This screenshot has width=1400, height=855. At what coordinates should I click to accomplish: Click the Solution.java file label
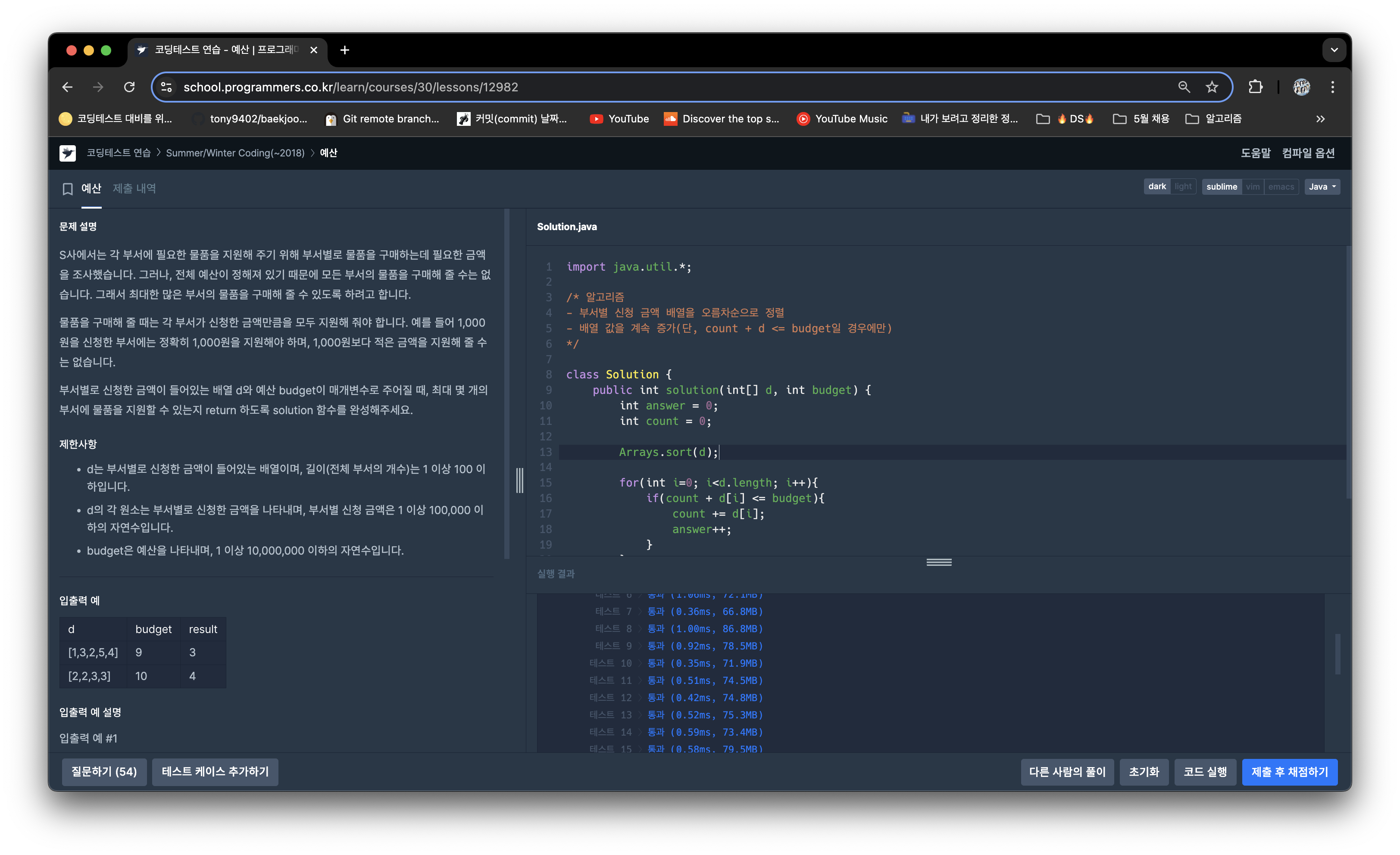coord(566,227)
